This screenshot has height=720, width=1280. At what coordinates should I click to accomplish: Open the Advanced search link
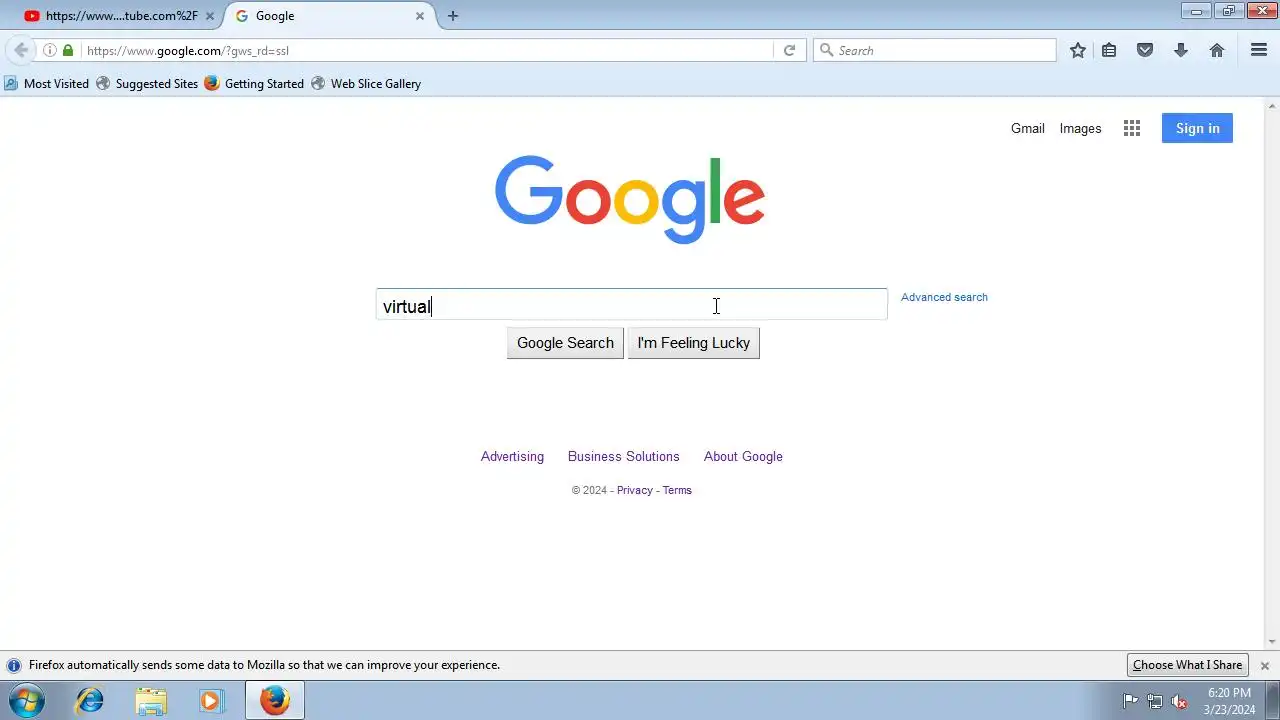pos(944,297)
